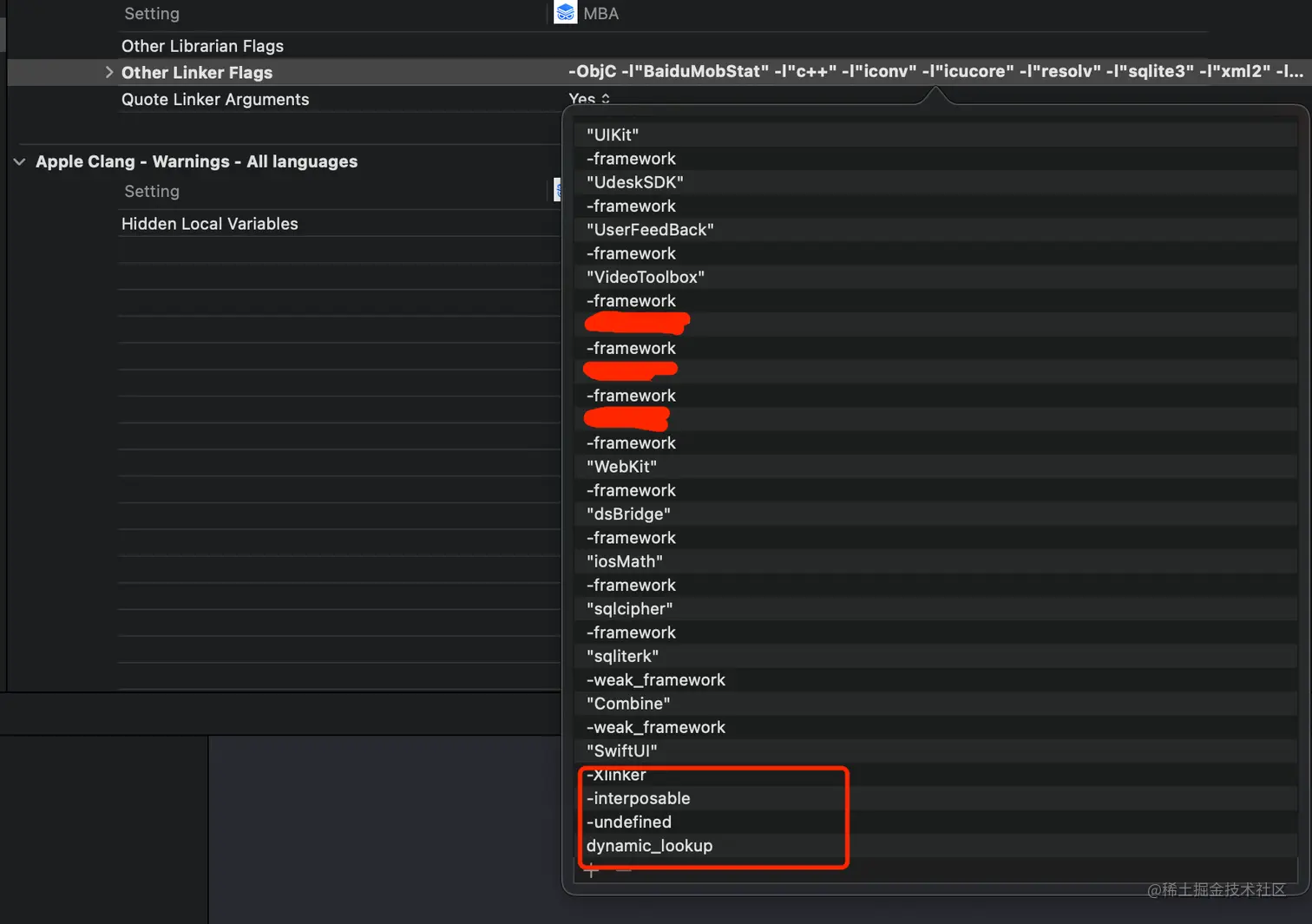The image size is (1312, 924).
Task: Select the -interposable flag entry
Action: coord(935,798)
